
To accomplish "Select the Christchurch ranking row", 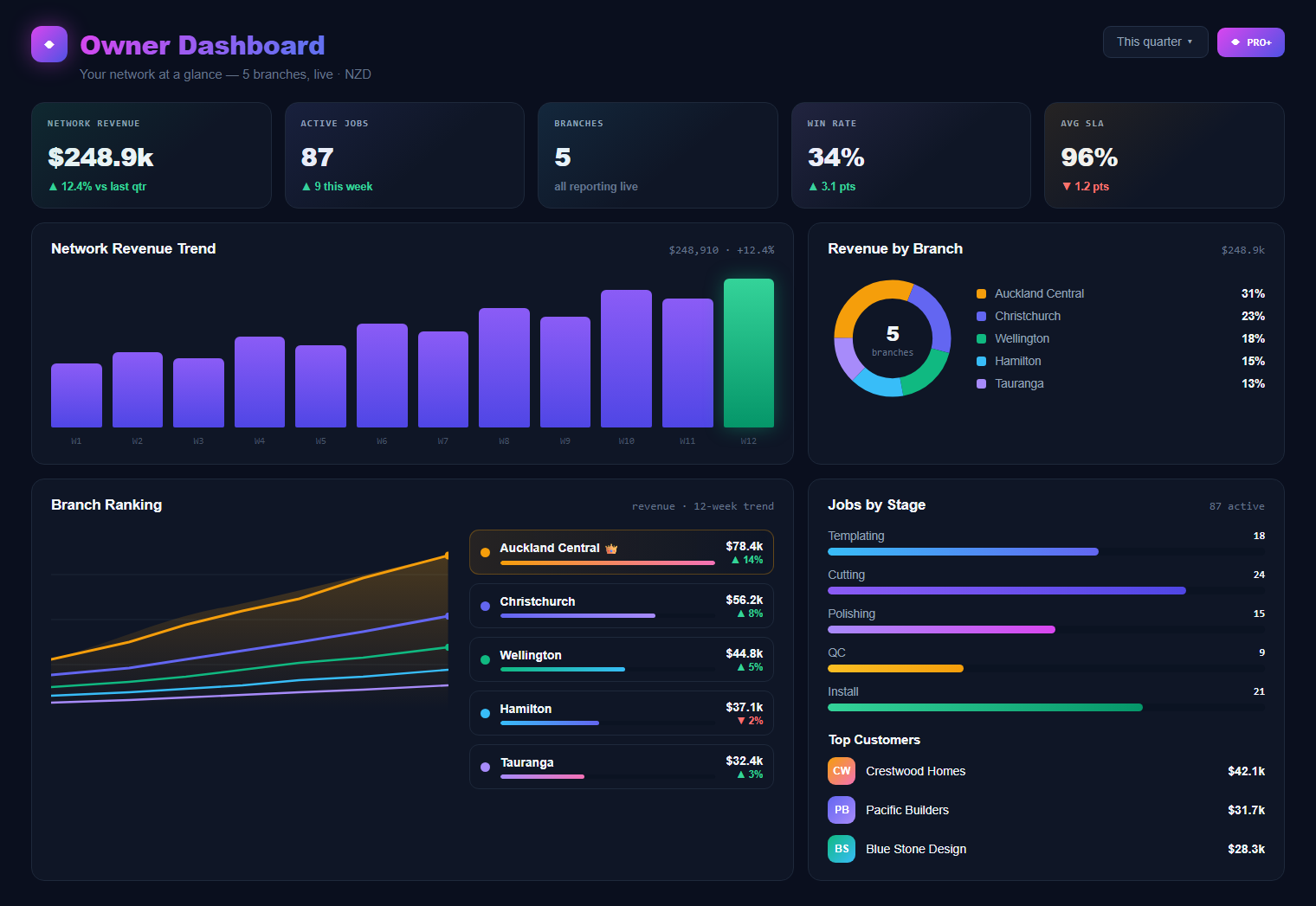I will tap(621, 606).
